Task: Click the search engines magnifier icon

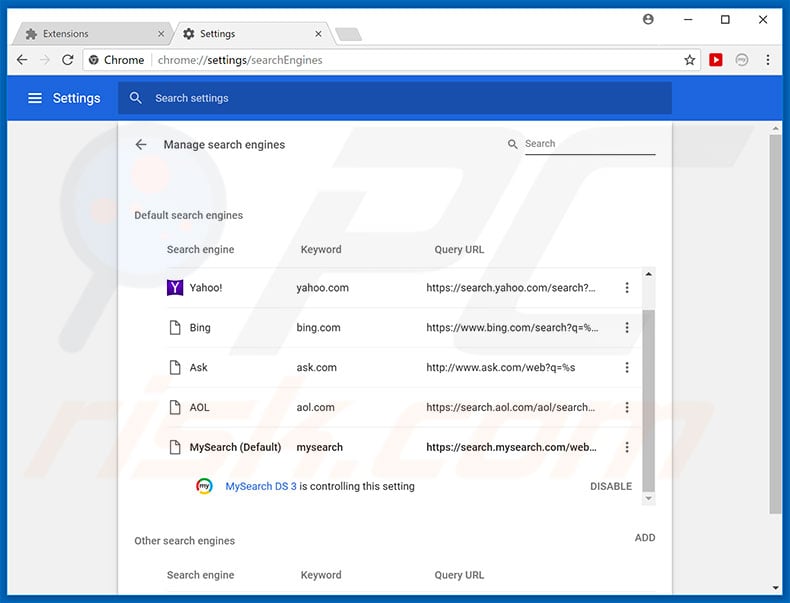Action: [512, 144]
